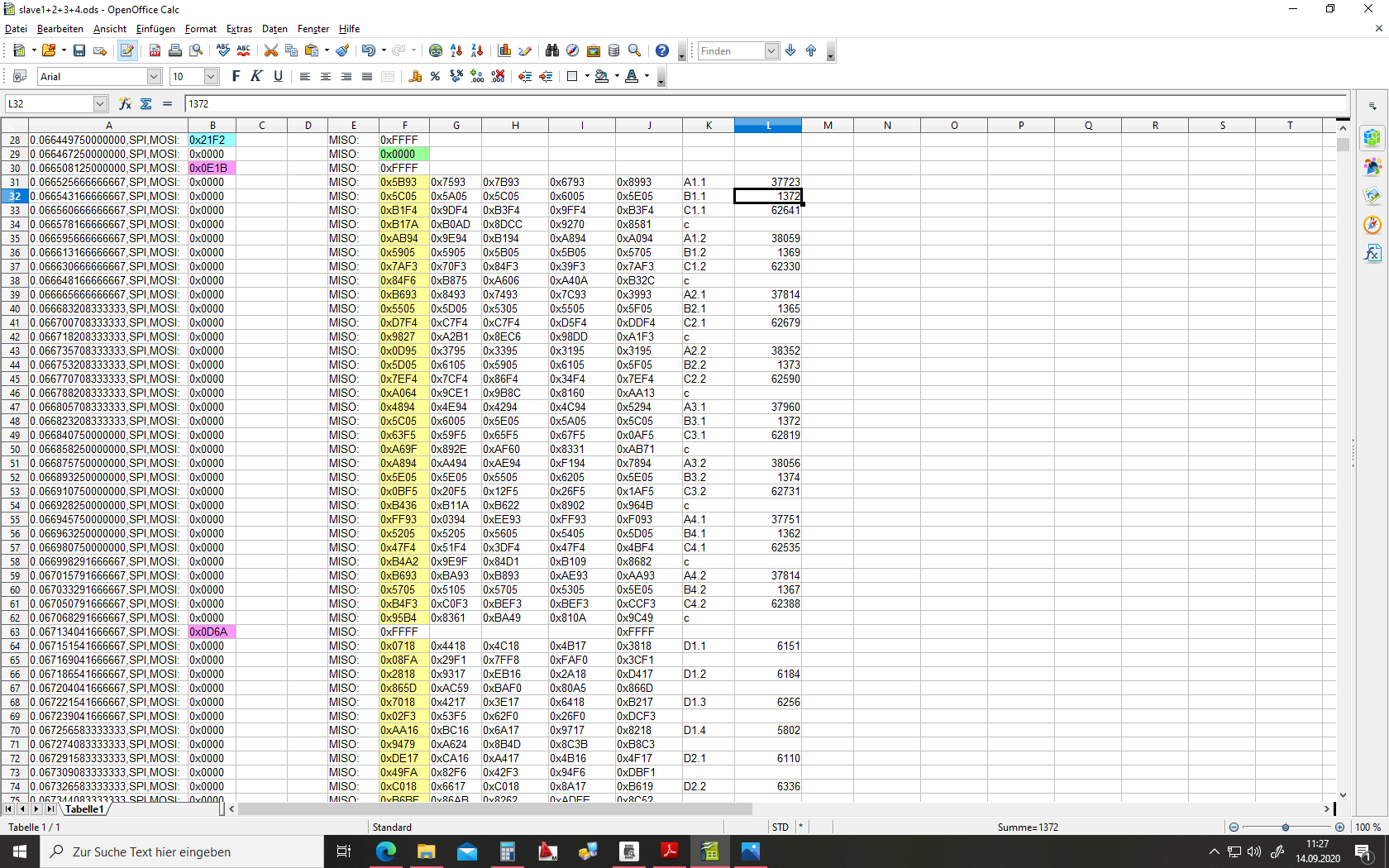1389x868 pixels.
Task: Click the Sort Ascending icon
Action: pos(456,51)
